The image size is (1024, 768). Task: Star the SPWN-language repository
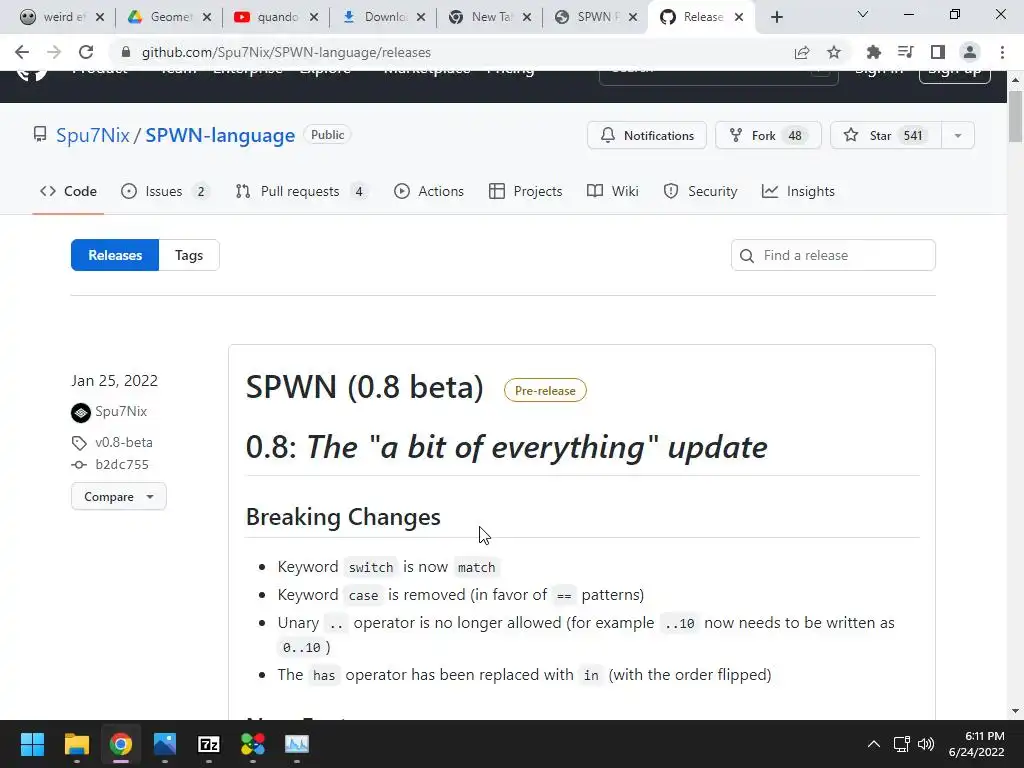(886, 135)
